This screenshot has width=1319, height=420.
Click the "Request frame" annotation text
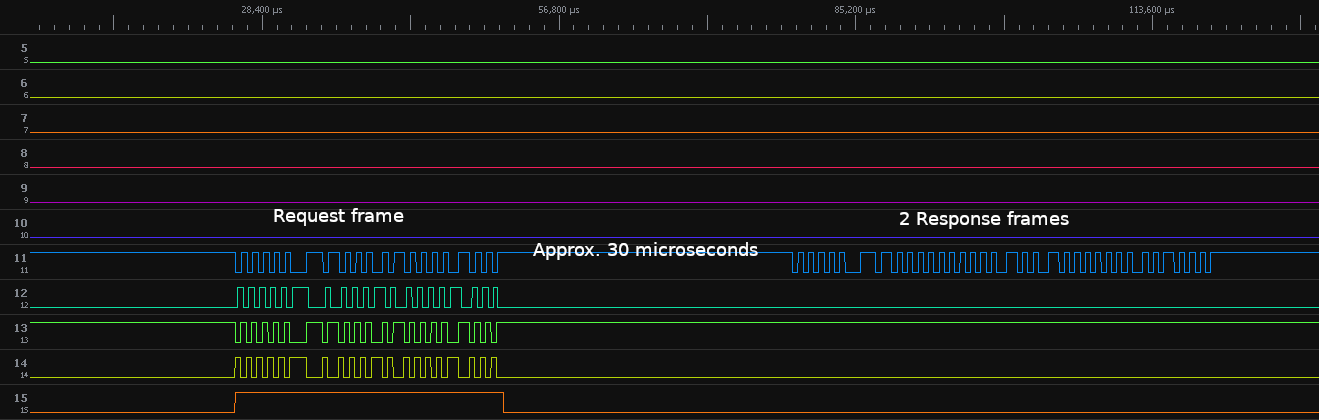[x=338, y=216]
